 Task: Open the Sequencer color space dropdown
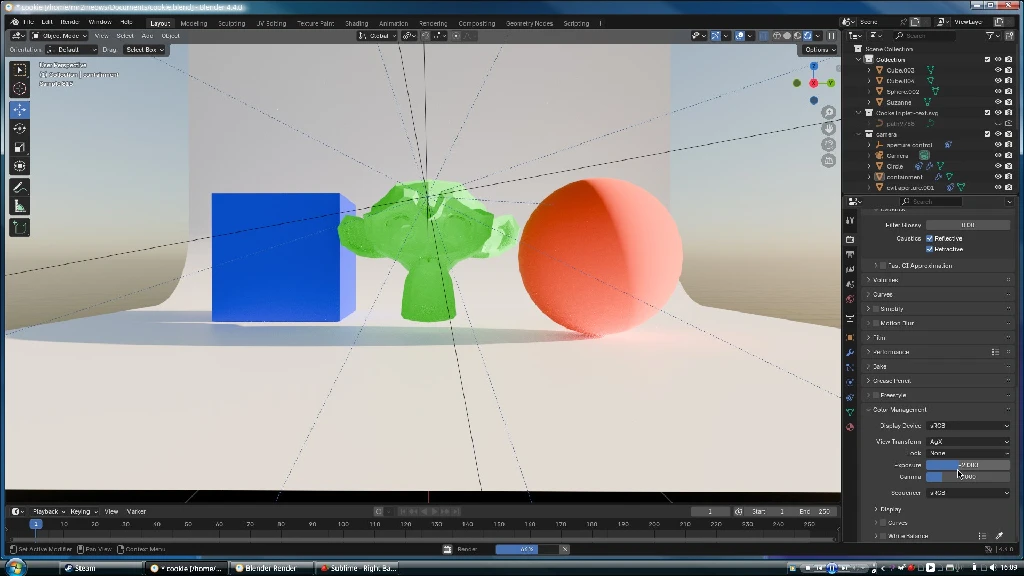tap(968, 493)
